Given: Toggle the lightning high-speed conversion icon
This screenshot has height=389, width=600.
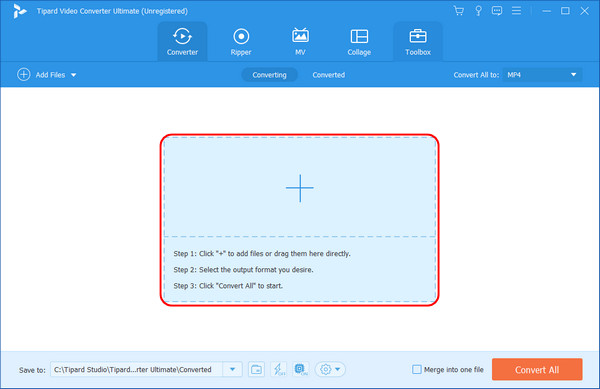Looking at the screenshot, I should coord(279,369).
